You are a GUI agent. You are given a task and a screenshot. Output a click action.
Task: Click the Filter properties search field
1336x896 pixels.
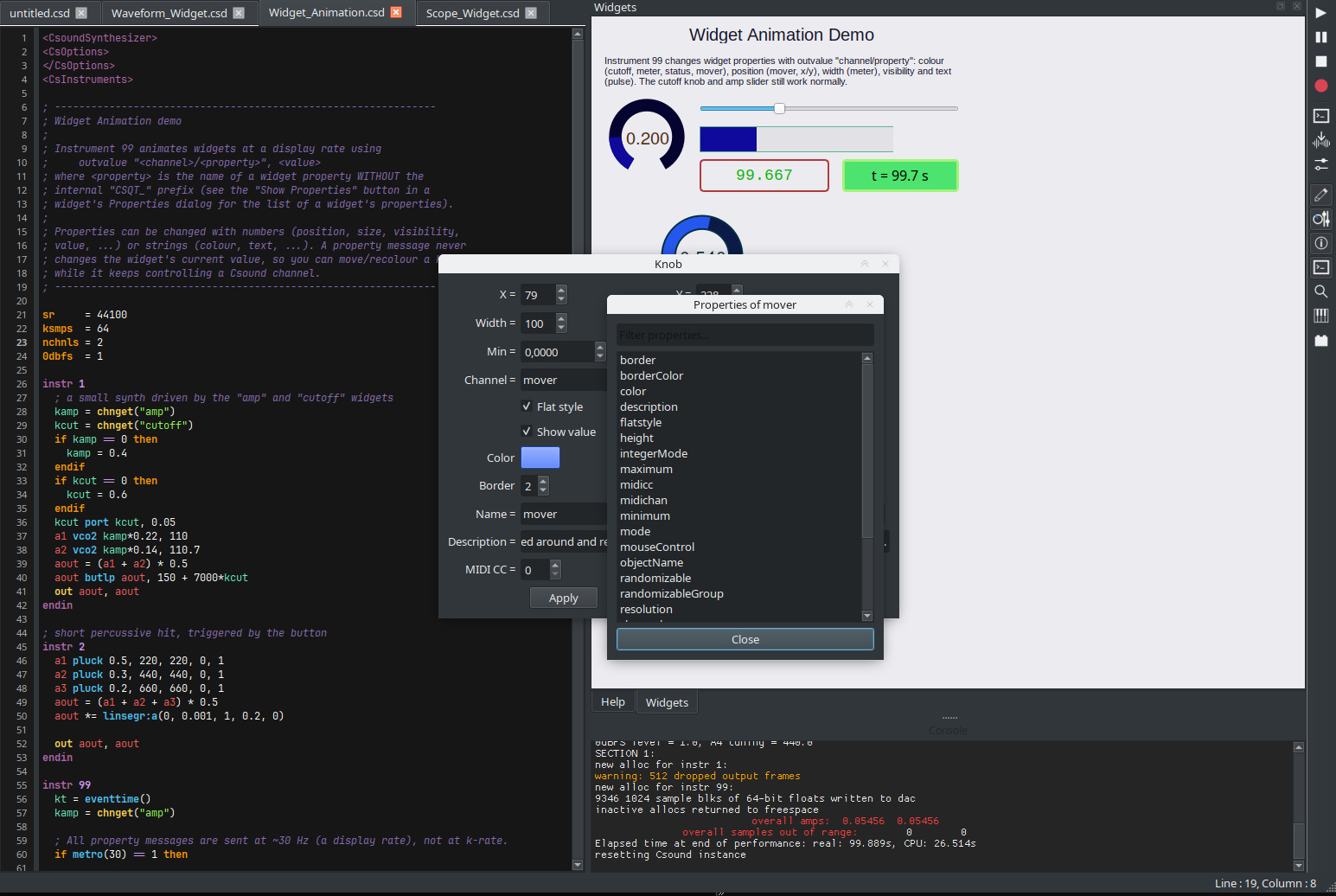click(x=745, y=336)
